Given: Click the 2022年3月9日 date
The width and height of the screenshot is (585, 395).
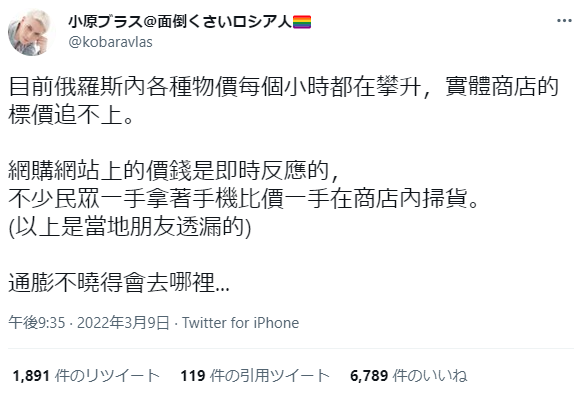Looking at the screenshot, I should tap(123, 323).
